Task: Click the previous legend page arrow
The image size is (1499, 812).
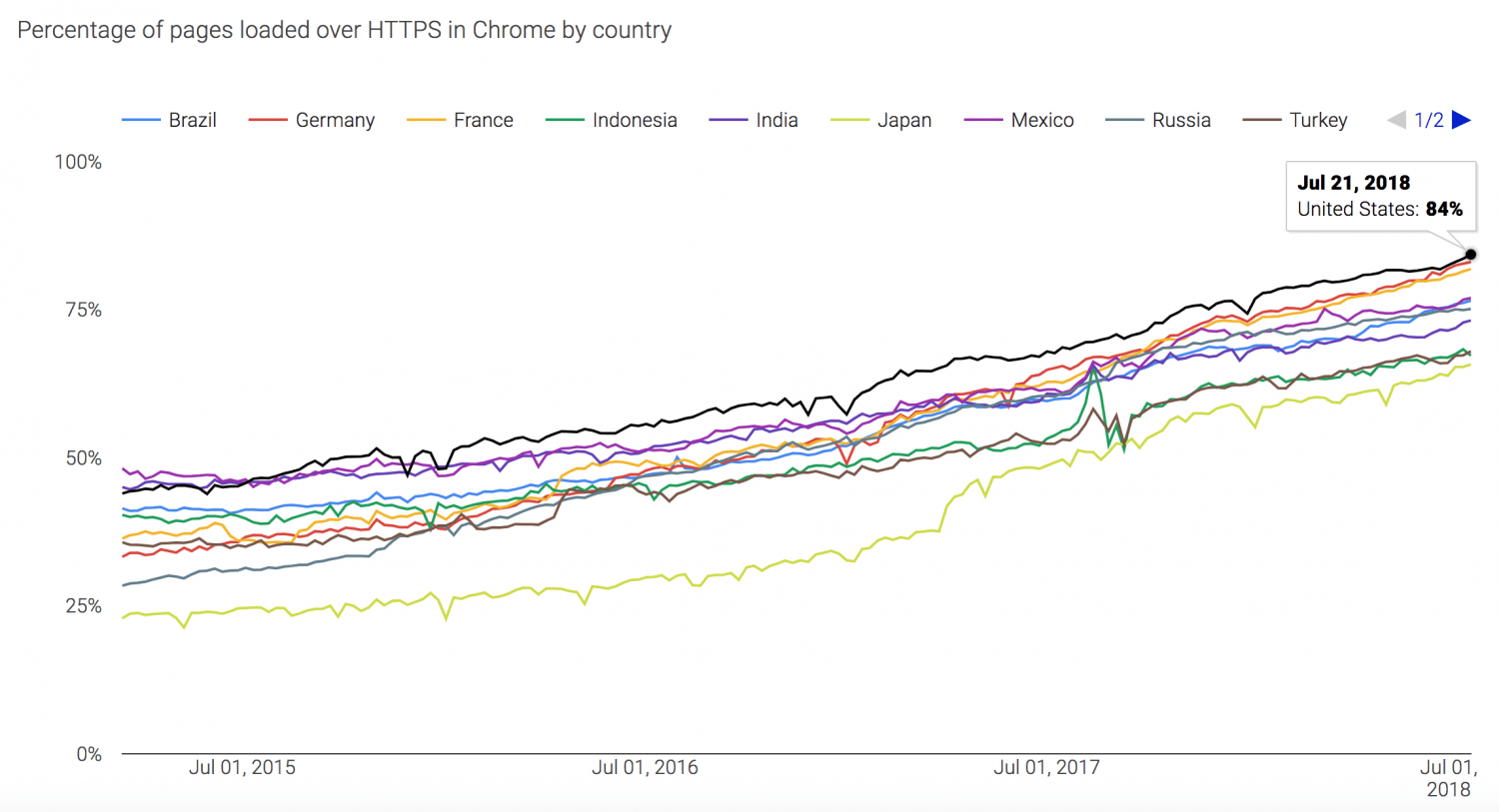Action: (x=1396, y=120)
